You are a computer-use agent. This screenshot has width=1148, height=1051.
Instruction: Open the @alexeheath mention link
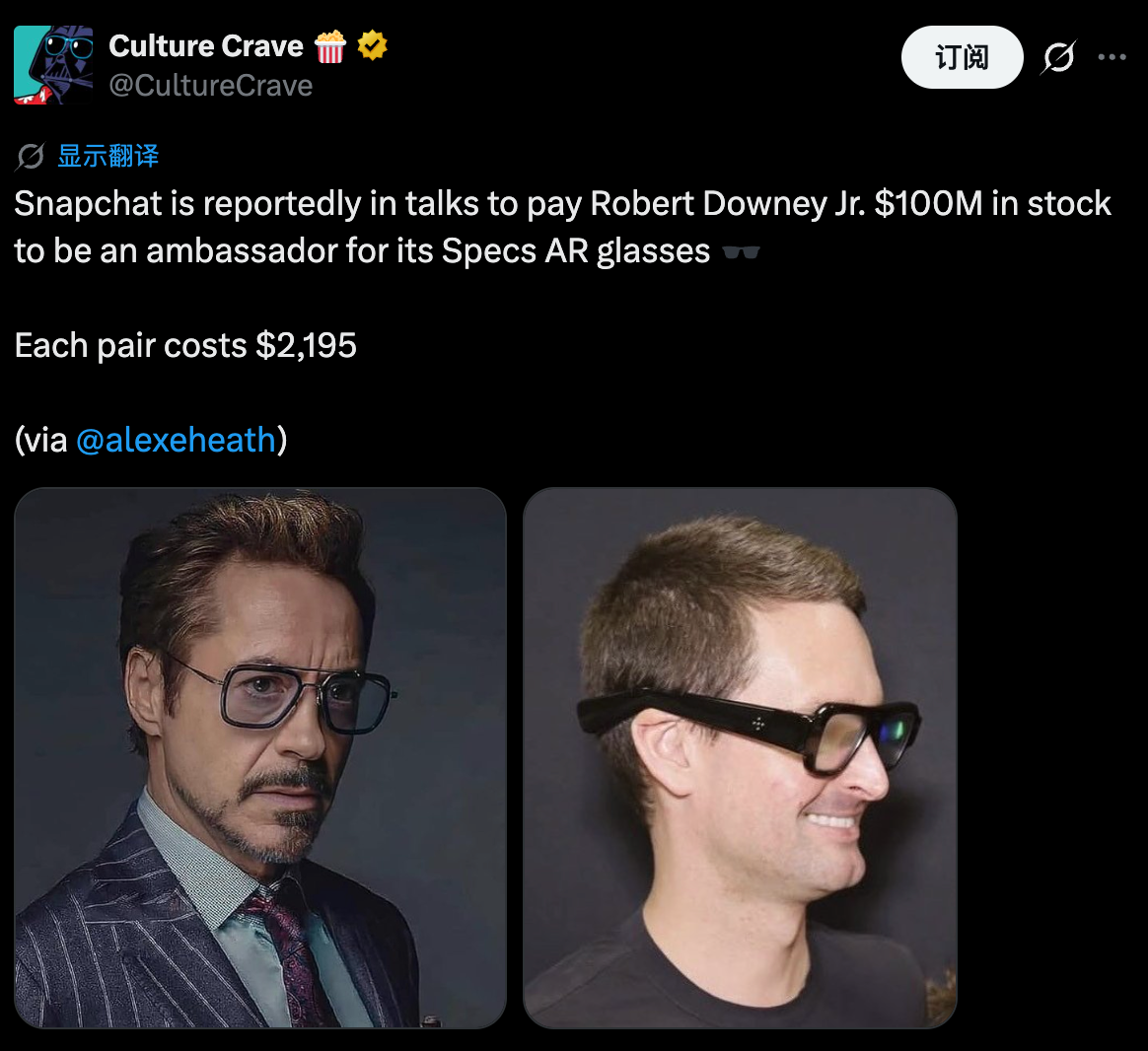coord(177,440)
